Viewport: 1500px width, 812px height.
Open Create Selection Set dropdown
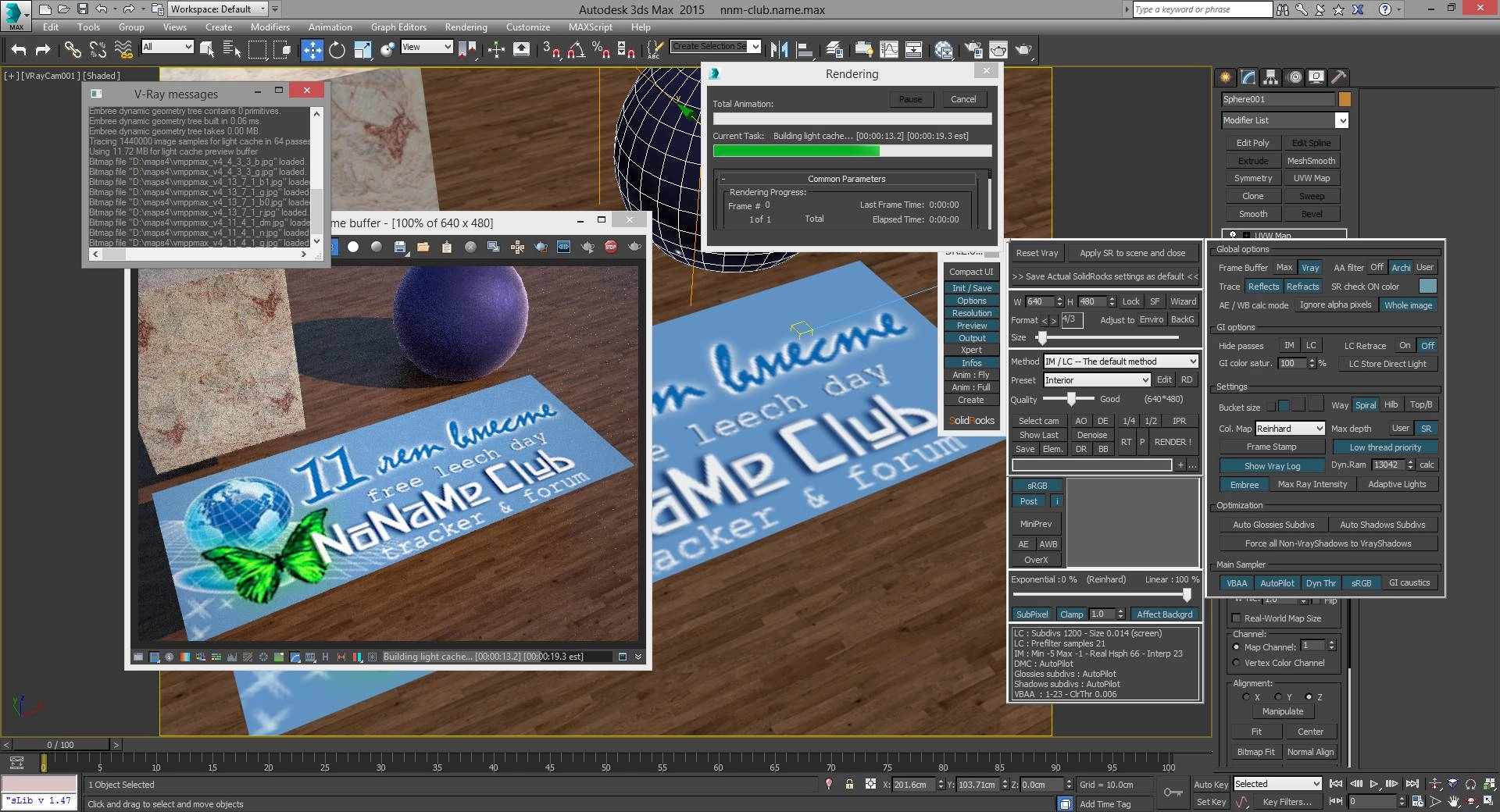[x=716, y=47]
